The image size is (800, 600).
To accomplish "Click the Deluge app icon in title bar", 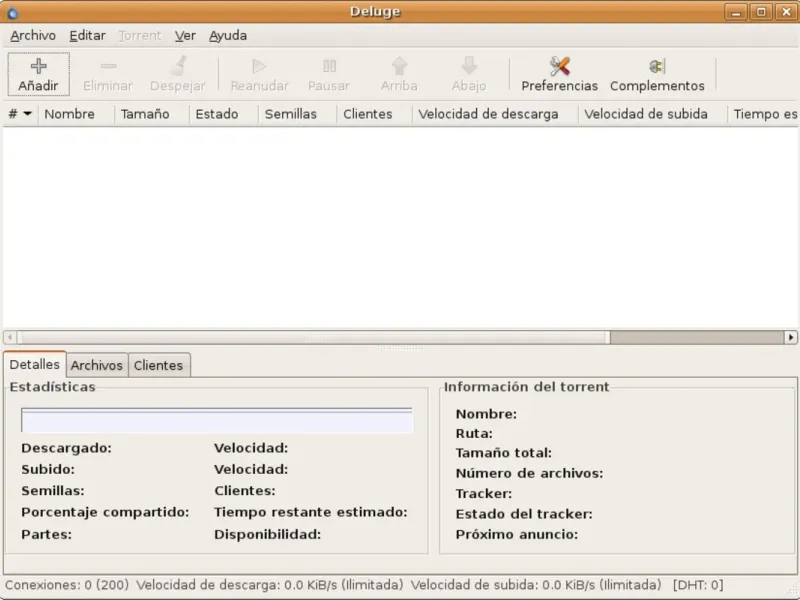I will [x=12, y=12].
